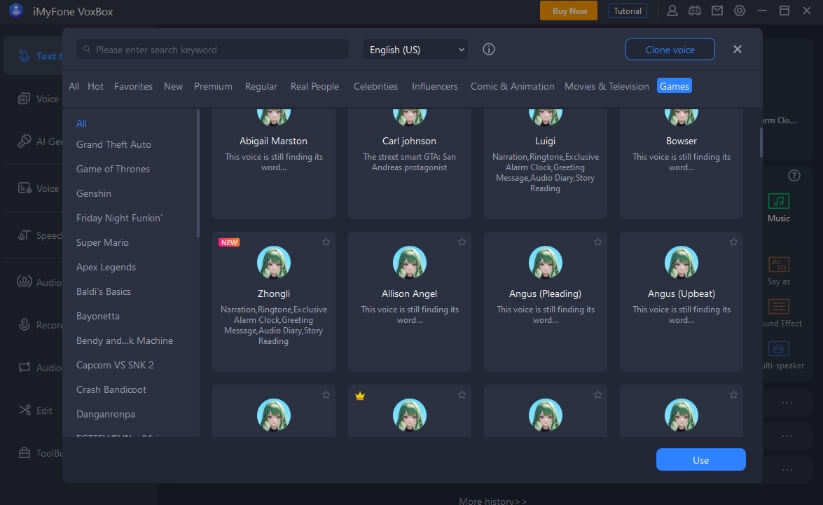Click the search keyword input field
This screenshot has width=823, height=505.
click(213, 49)
